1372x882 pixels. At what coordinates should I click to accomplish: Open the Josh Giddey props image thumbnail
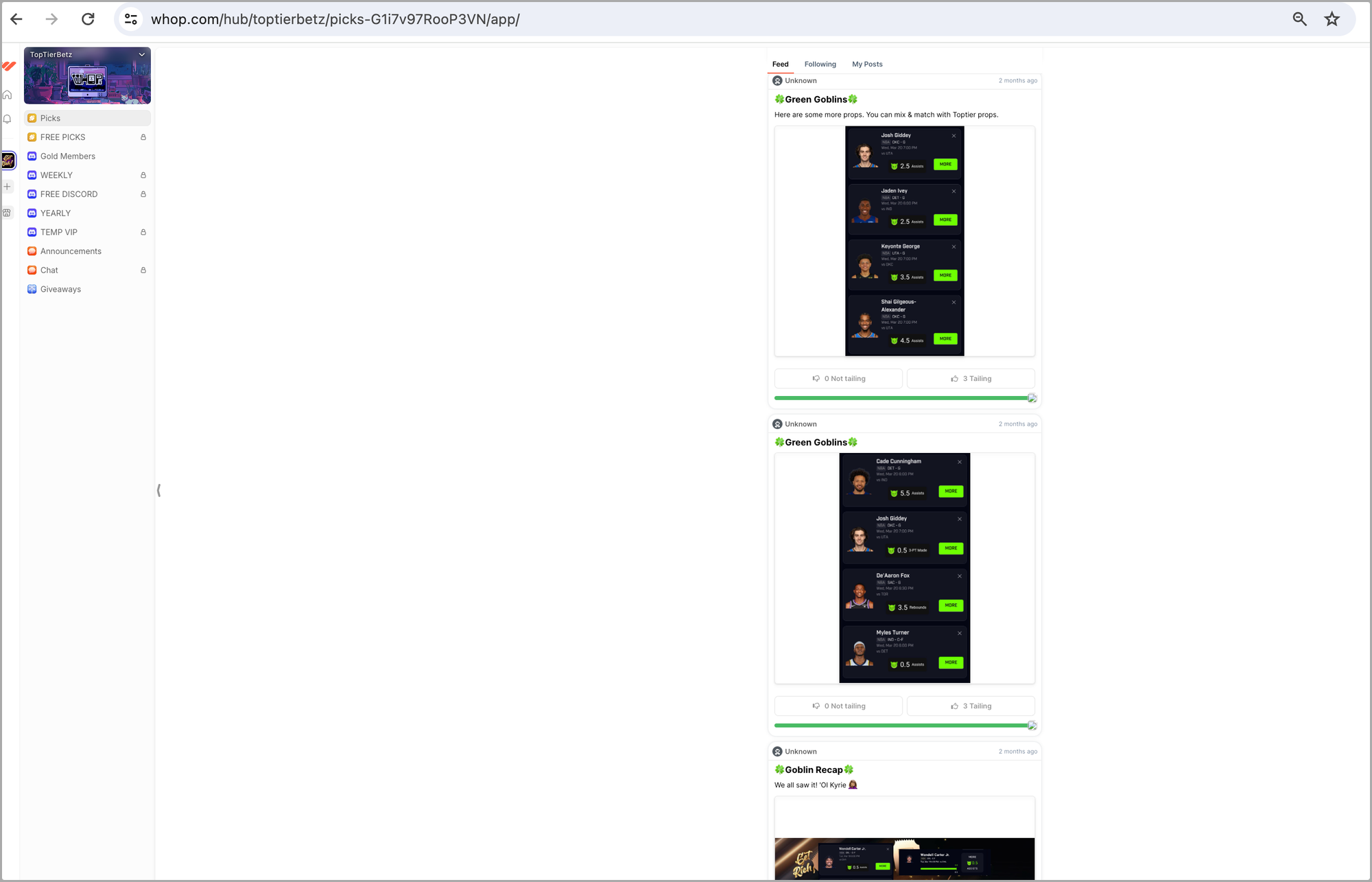tap(904, 241)
